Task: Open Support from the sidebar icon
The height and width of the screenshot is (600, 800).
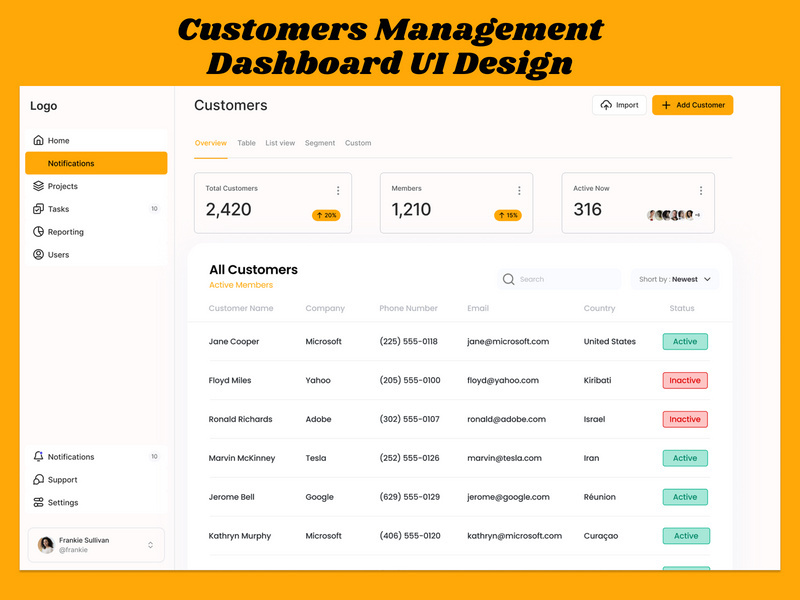Action: 38,479
